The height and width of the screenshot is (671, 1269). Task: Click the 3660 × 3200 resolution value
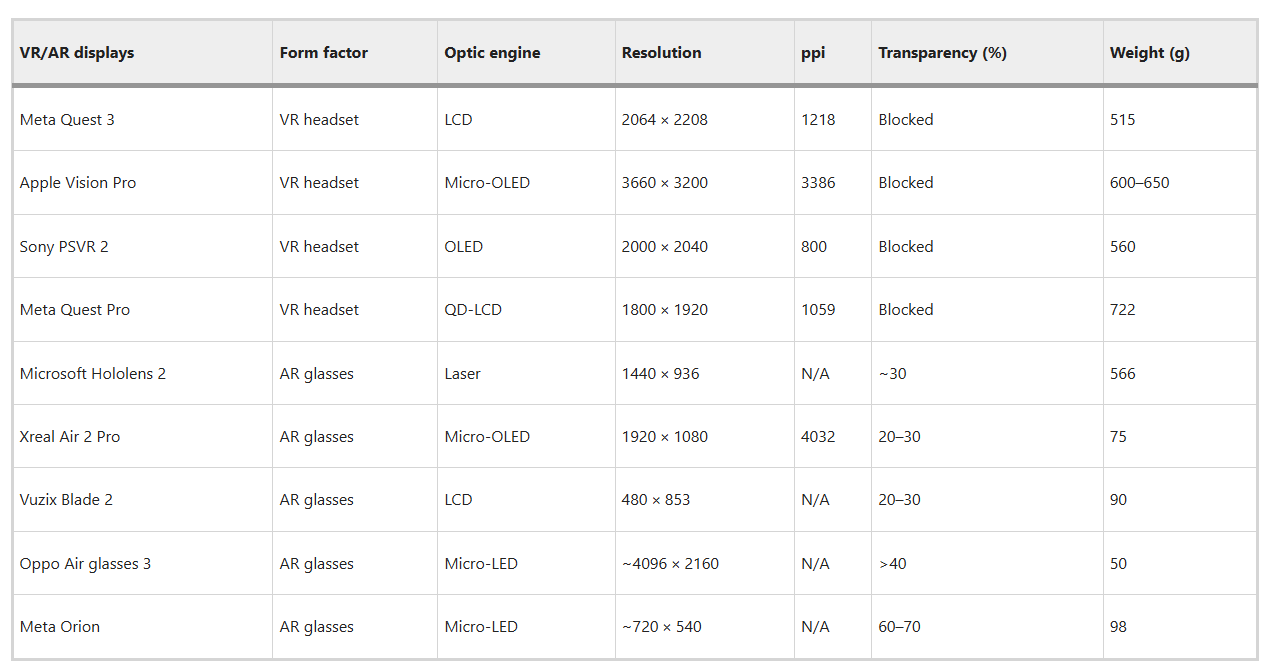tap(664, 183)
